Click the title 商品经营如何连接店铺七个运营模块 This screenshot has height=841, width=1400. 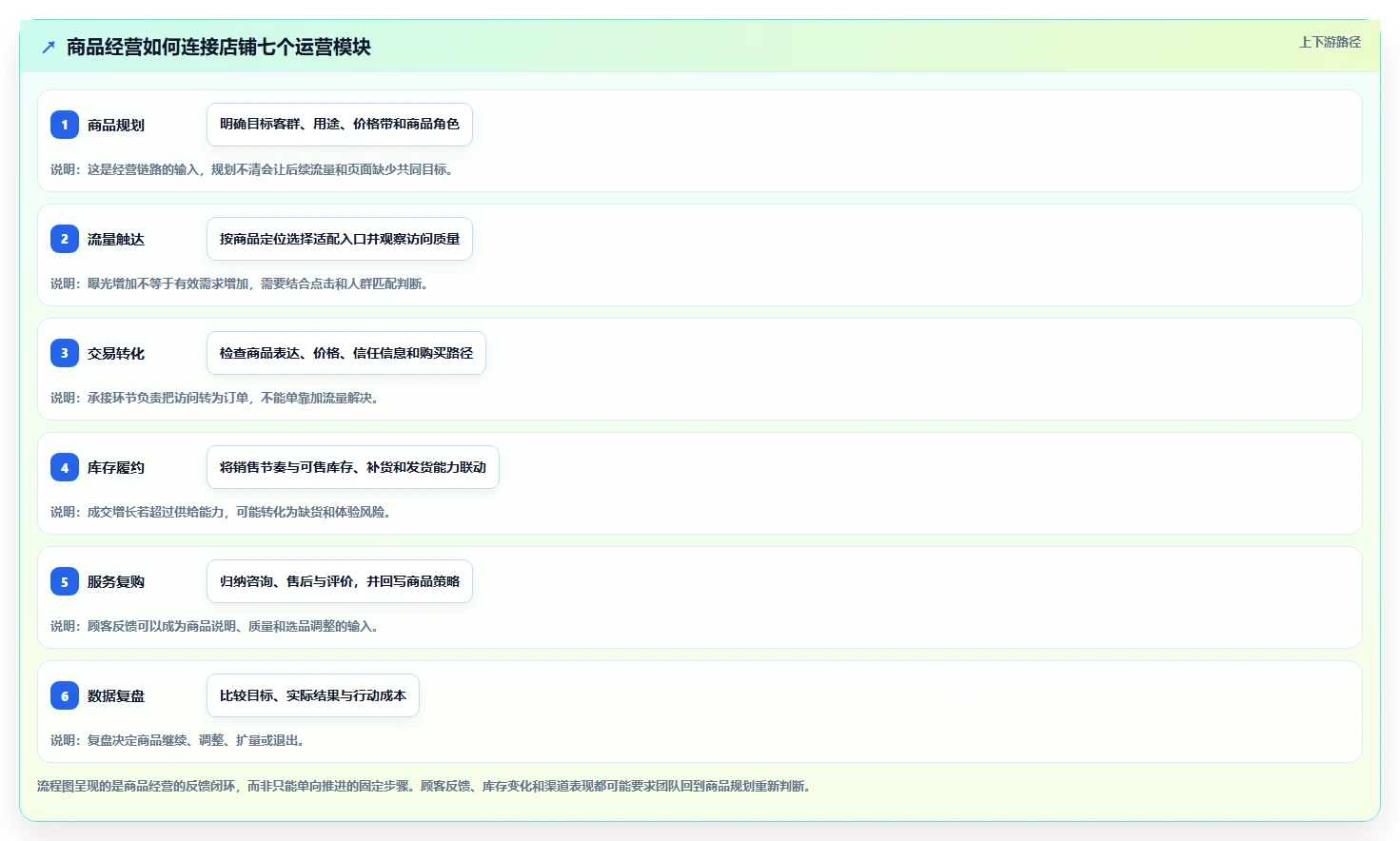pyautogui.click(x=219, y=47)
